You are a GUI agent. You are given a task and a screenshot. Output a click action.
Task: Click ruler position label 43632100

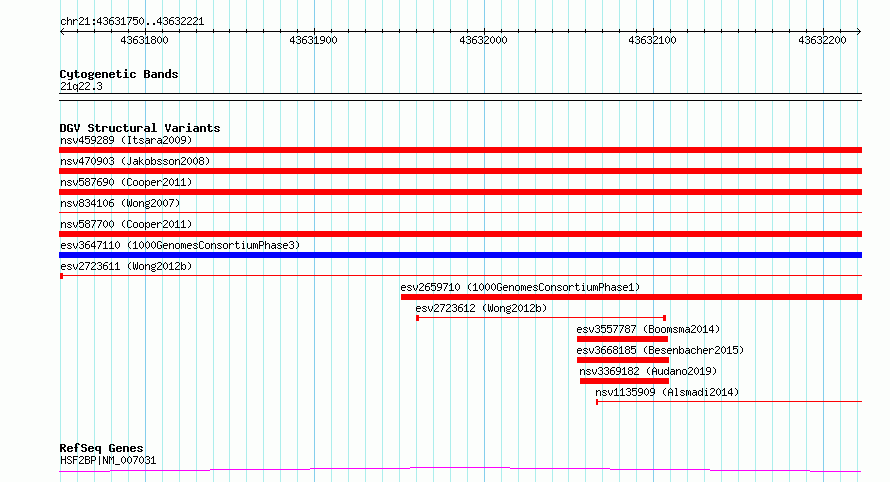tap(652, 40)
